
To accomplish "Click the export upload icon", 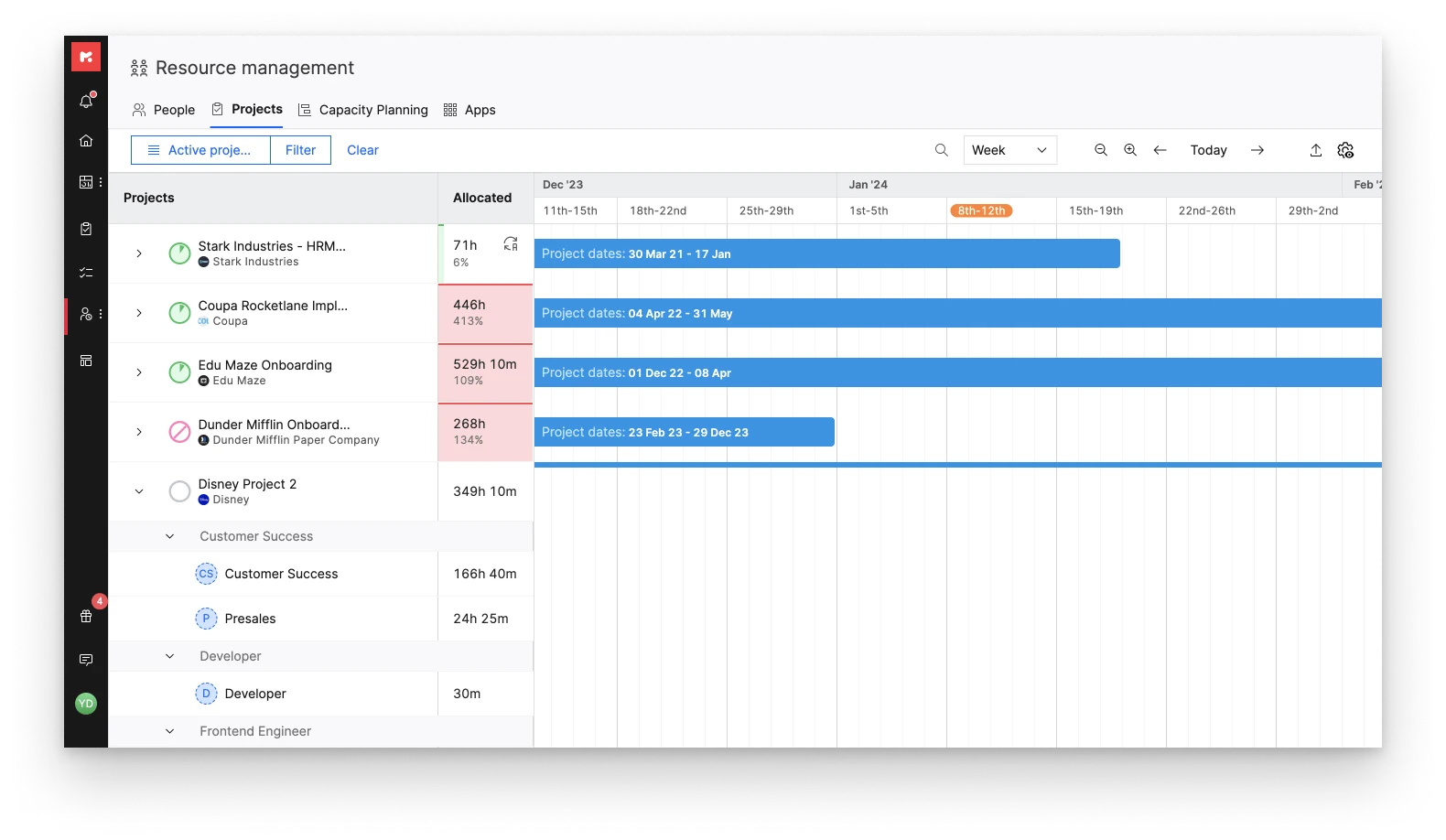I will (1315, 150).
